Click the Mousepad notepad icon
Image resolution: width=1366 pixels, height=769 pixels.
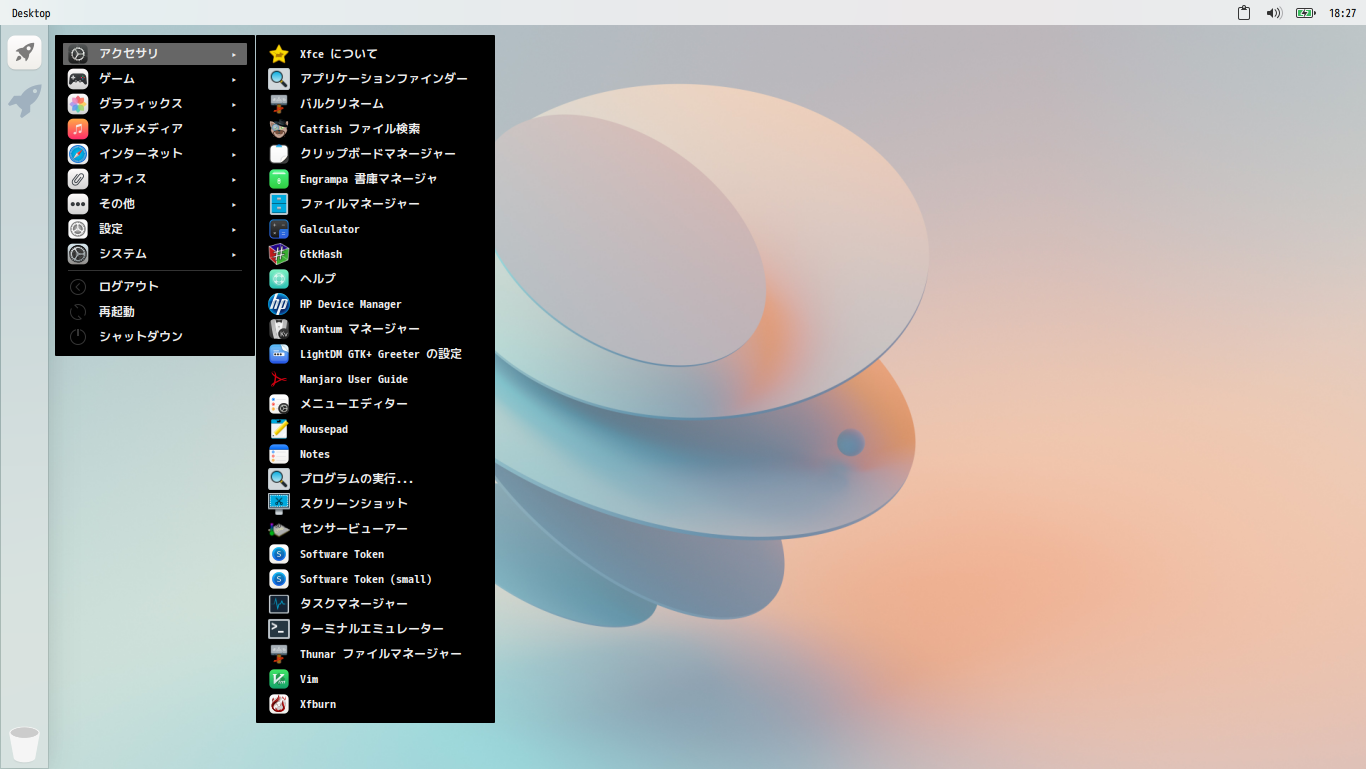(279, 429)
